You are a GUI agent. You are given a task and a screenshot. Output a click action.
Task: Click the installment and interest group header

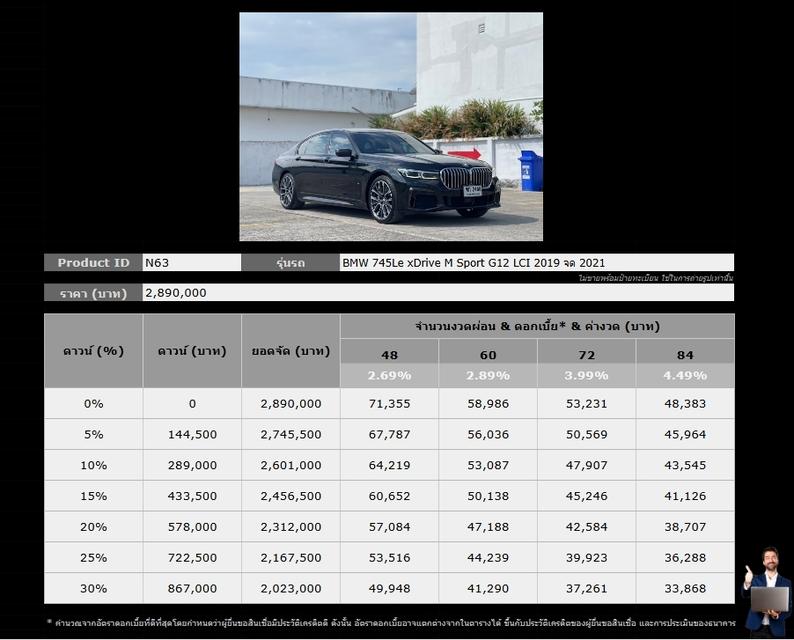tap(537, 326)
